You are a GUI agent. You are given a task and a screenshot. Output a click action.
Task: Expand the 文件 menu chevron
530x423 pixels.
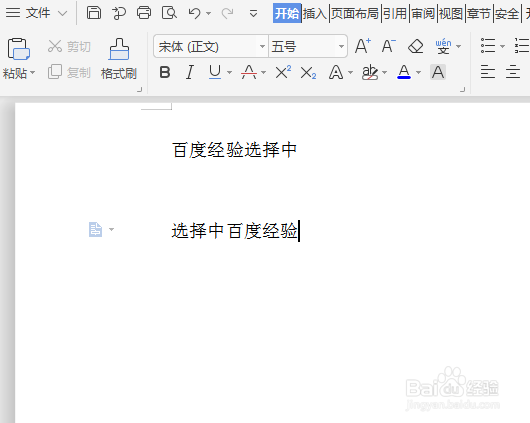click(x=62, y=14)
